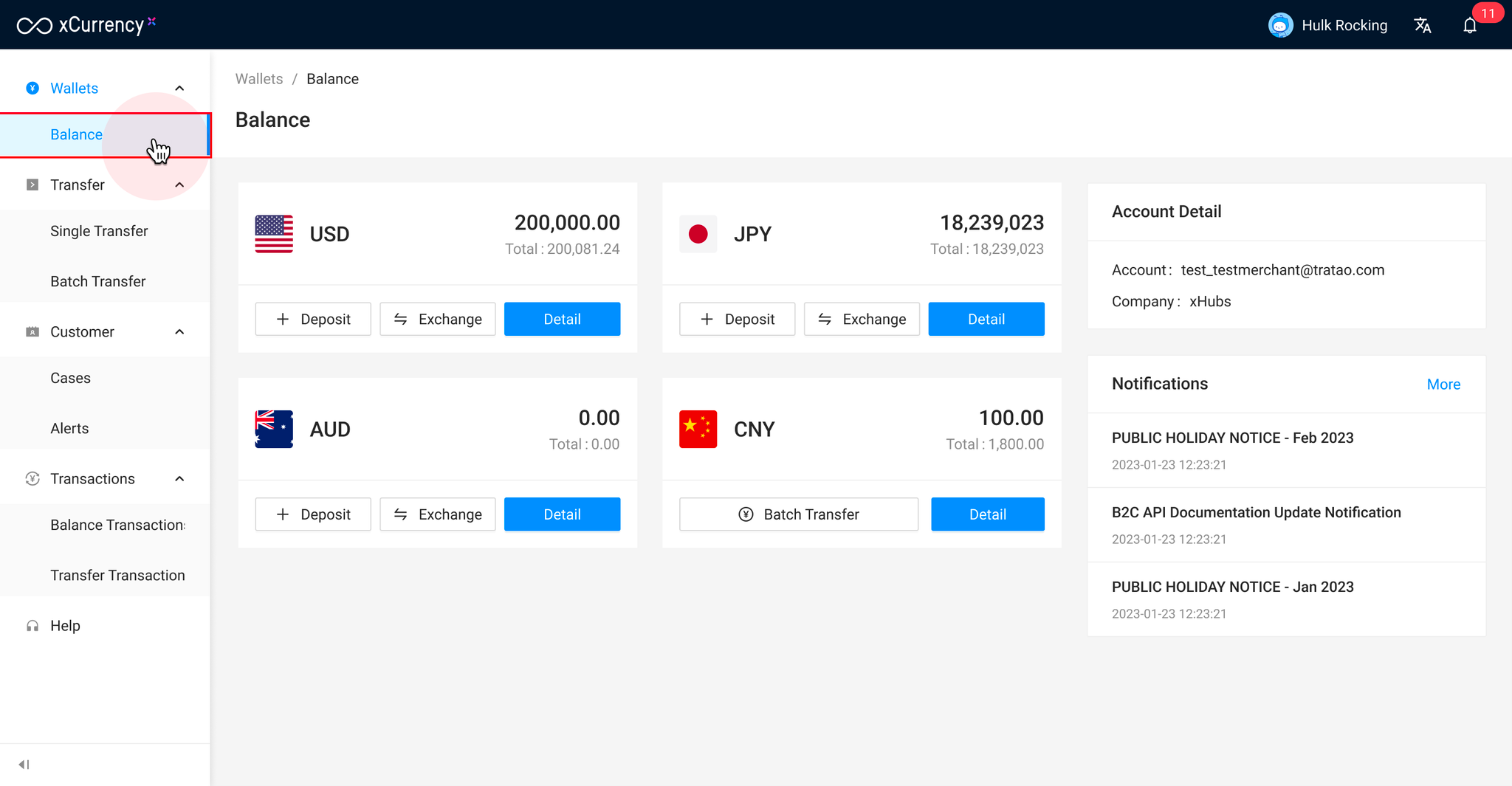This screenshot has width=1512, height=786.
Task: Open the Help menu item
Action: [105, 626]
